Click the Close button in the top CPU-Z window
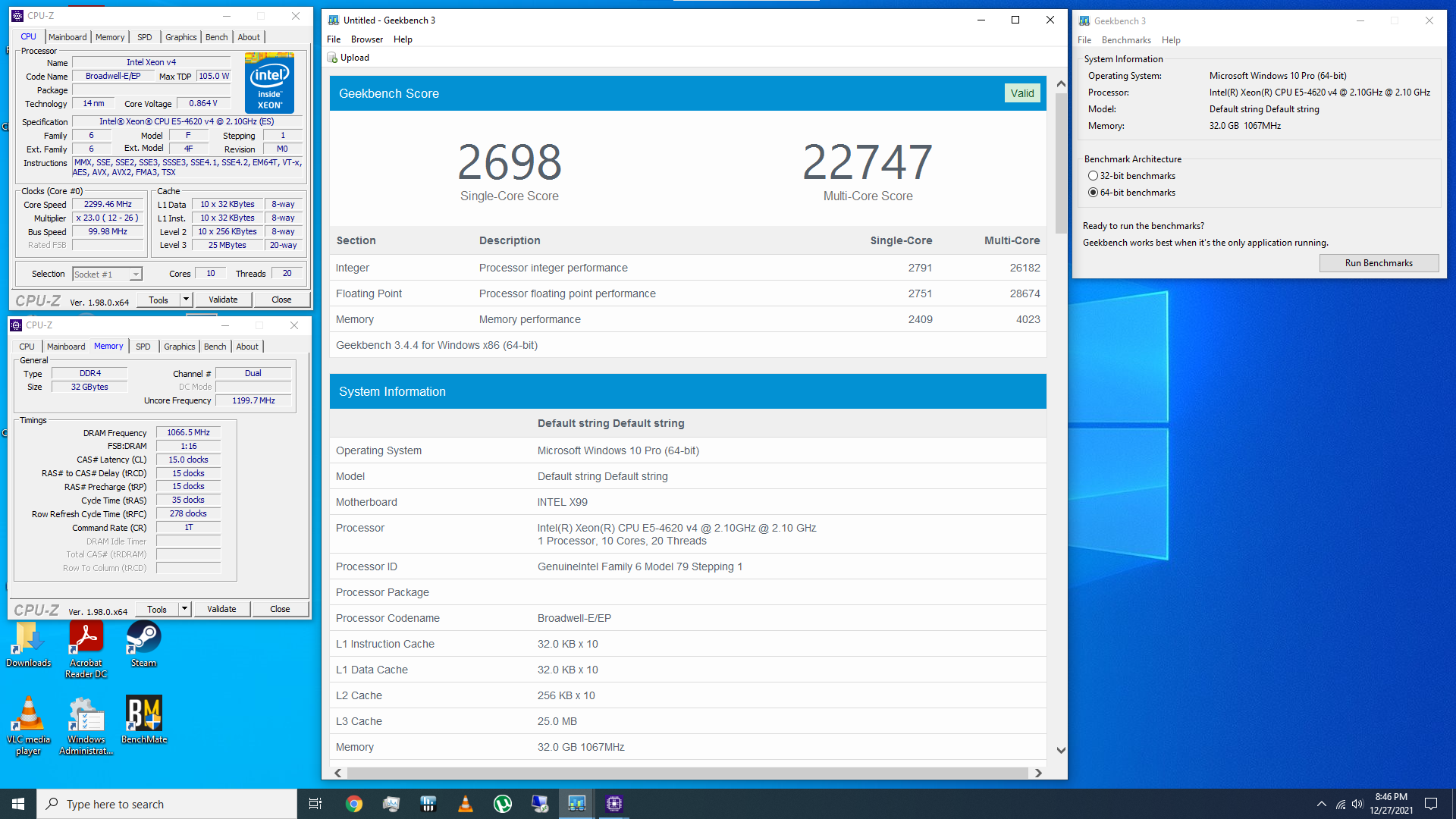Screen dimensions: 1456x819 (281, 300)
